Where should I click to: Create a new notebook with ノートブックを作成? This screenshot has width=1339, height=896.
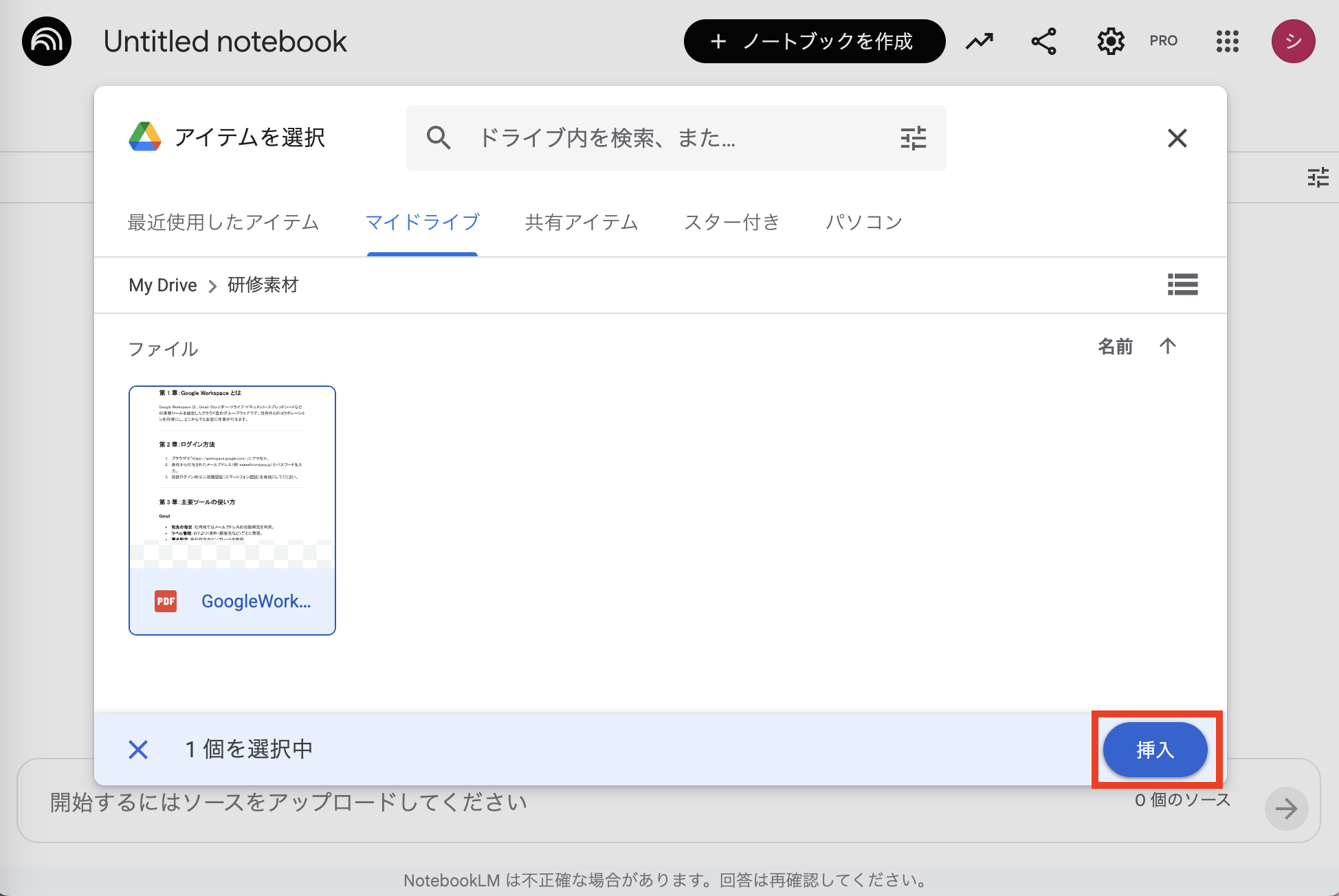(x=814, y=41)
